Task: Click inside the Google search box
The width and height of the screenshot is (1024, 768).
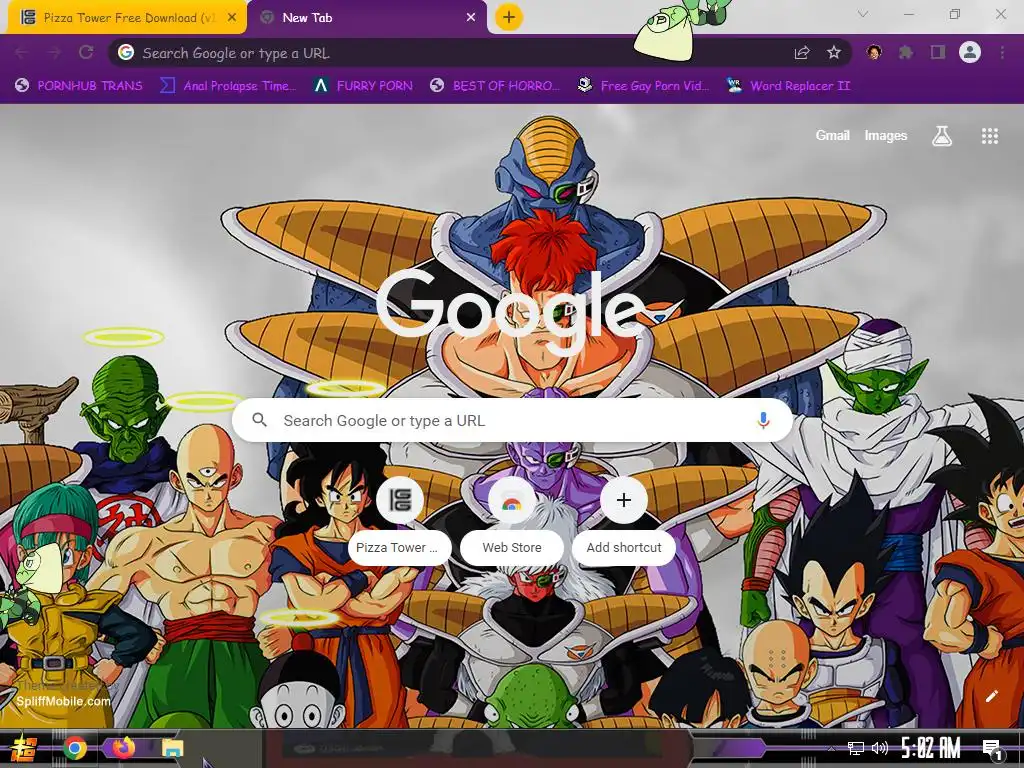Action: [x=512, y=421]
